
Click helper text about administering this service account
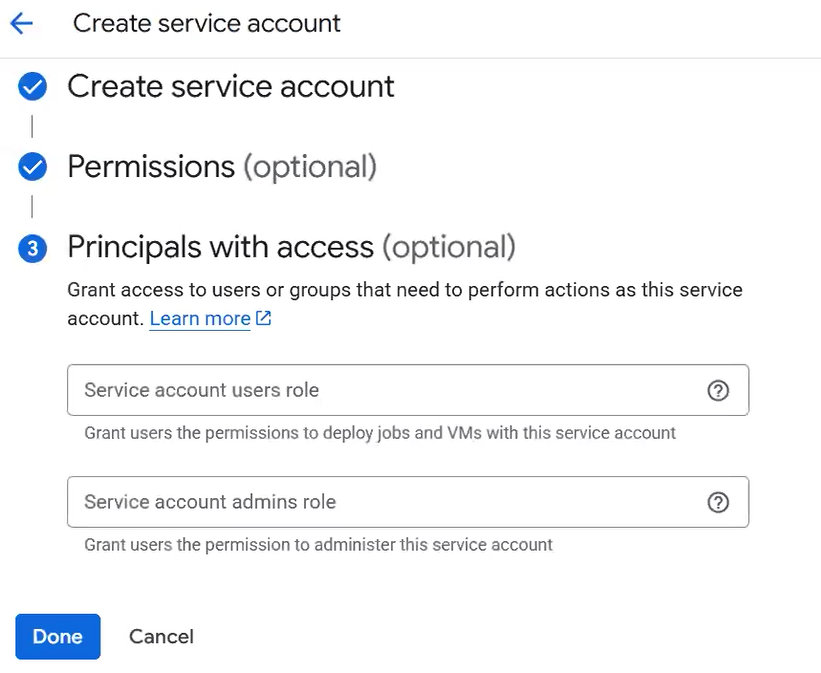coord(318,545)
